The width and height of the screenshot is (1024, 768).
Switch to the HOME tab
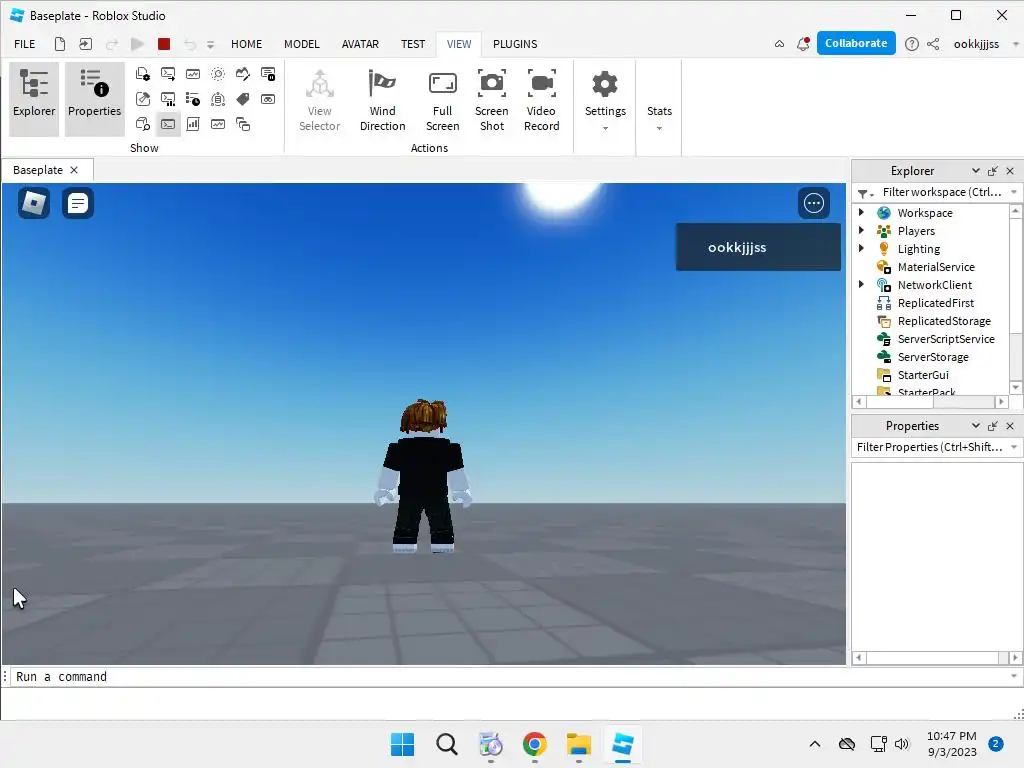[246, 44]
